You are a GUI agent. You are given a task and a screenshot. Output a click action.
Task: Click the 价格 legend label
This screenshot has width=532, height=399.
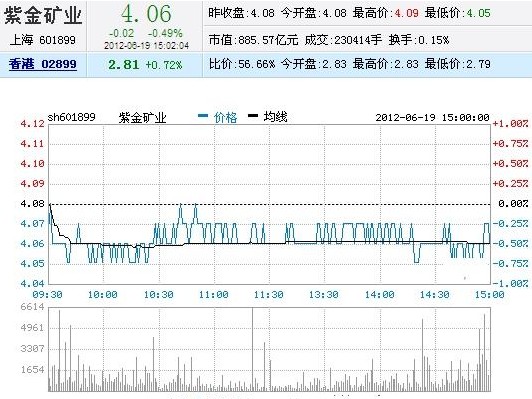coord(226,117)
